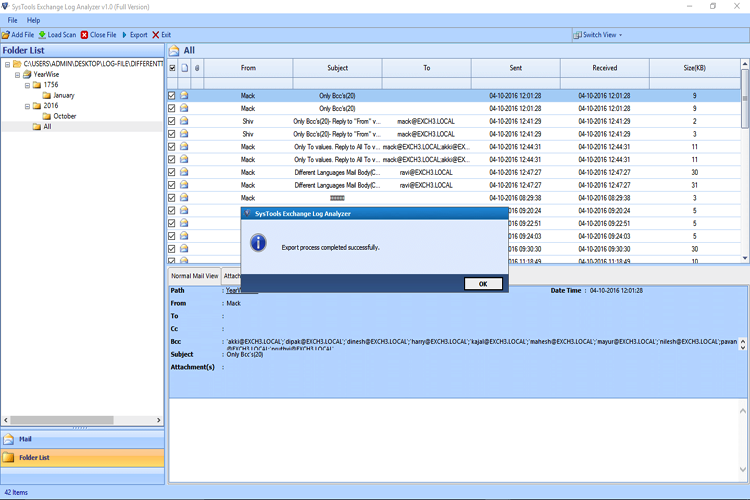
Task: Collapse the 1756 folder node
Action: pyautogui.click(x=27, y=85)
